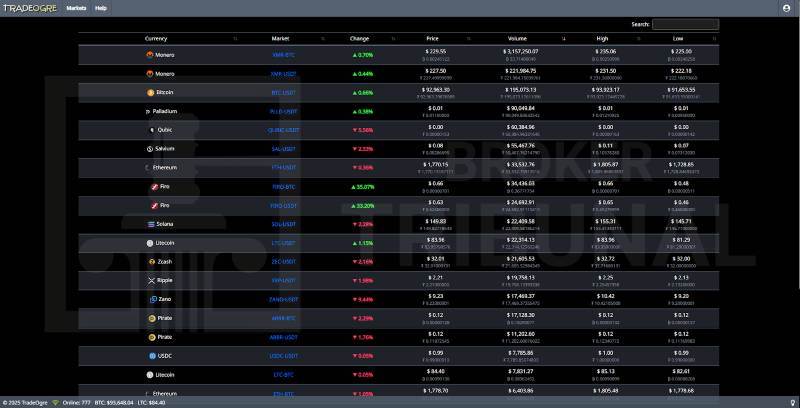
Task: Click the lightbulb icon in the status bar
Action: (x=792, y=402)
